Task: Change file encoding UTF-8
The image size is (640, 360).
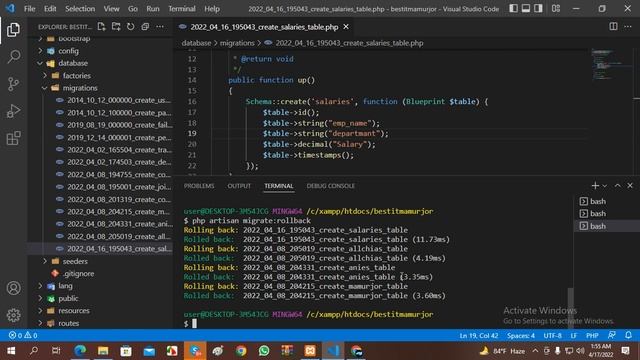Action: pos(553,336)
